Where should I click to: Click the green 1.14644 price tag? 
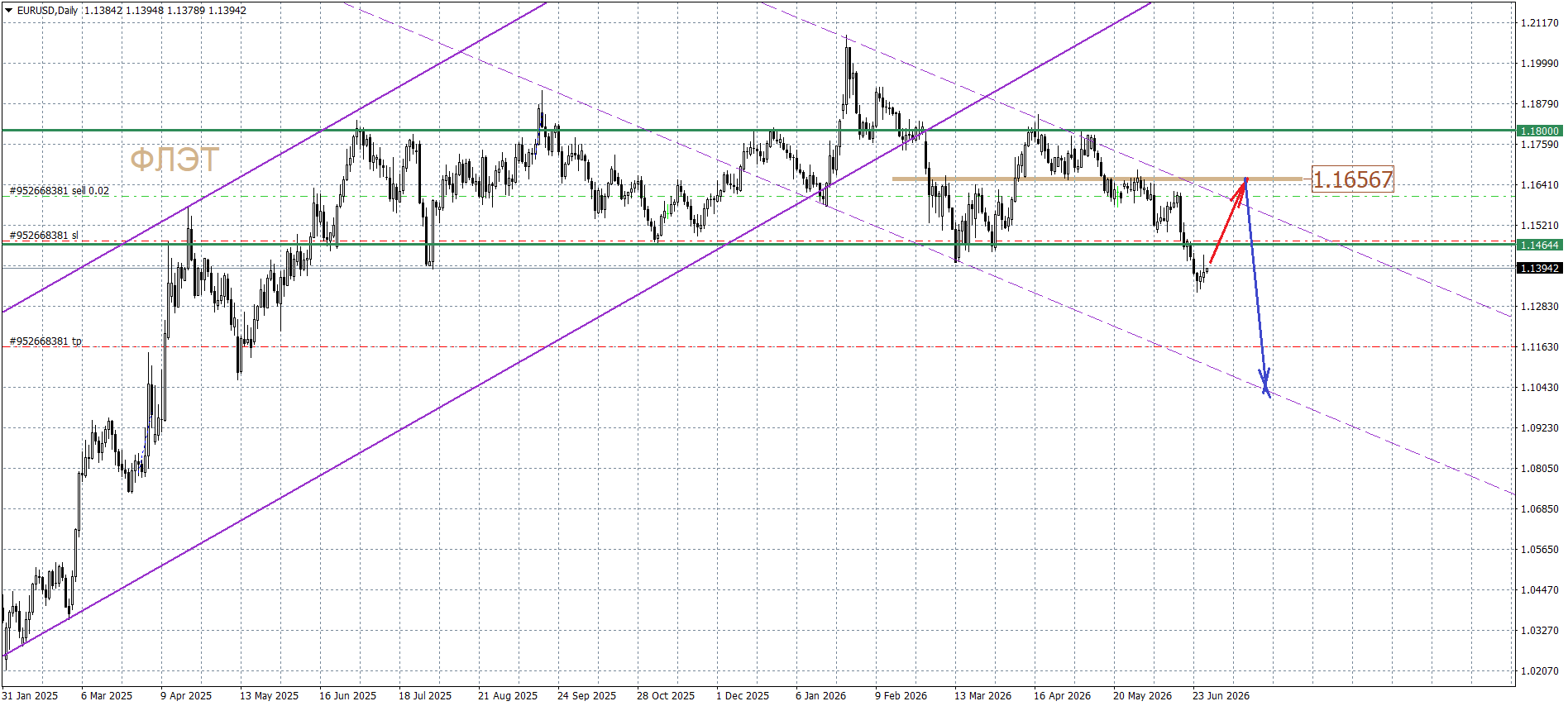click(x=1539, y=245)
